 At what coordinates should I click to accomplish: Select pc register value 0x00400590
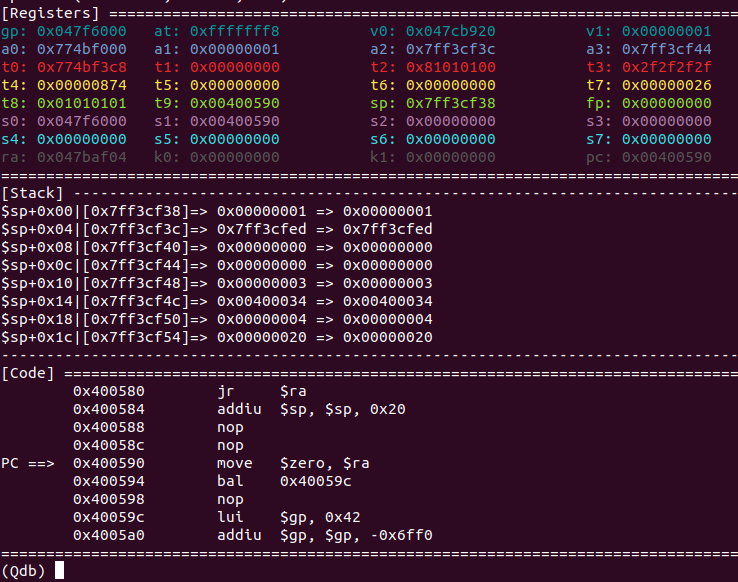tap(666, 157)
